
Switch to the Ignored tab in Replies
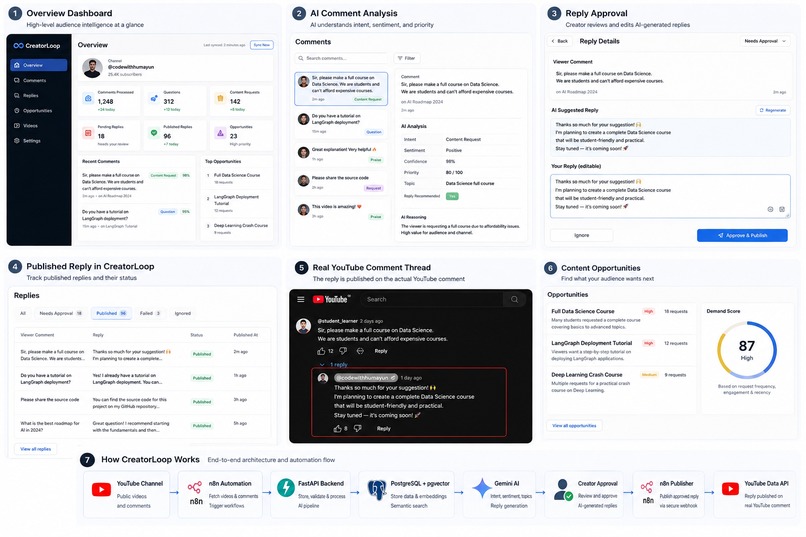(x=182, y=313)
